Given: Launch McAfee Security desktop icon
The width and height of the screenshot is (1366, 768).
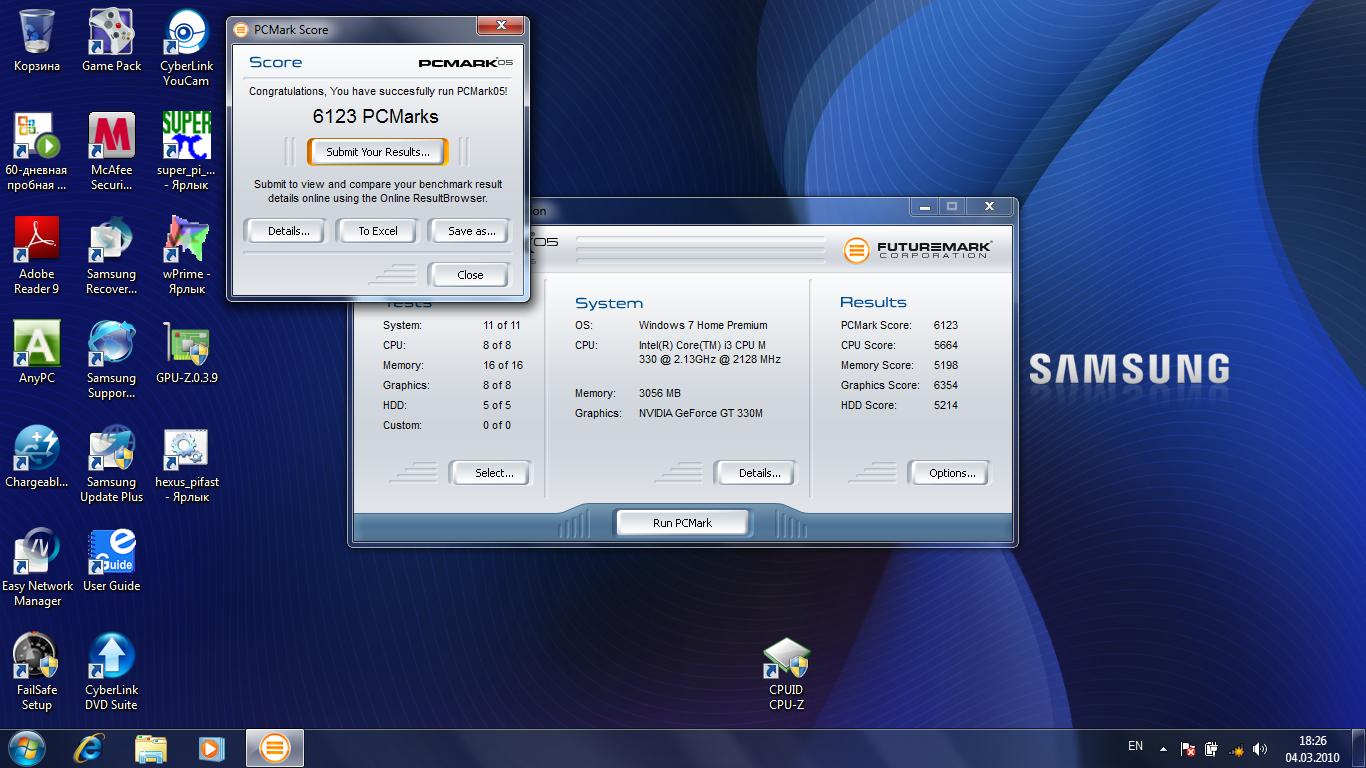Looking at the screenshot, I should (111, 151).
